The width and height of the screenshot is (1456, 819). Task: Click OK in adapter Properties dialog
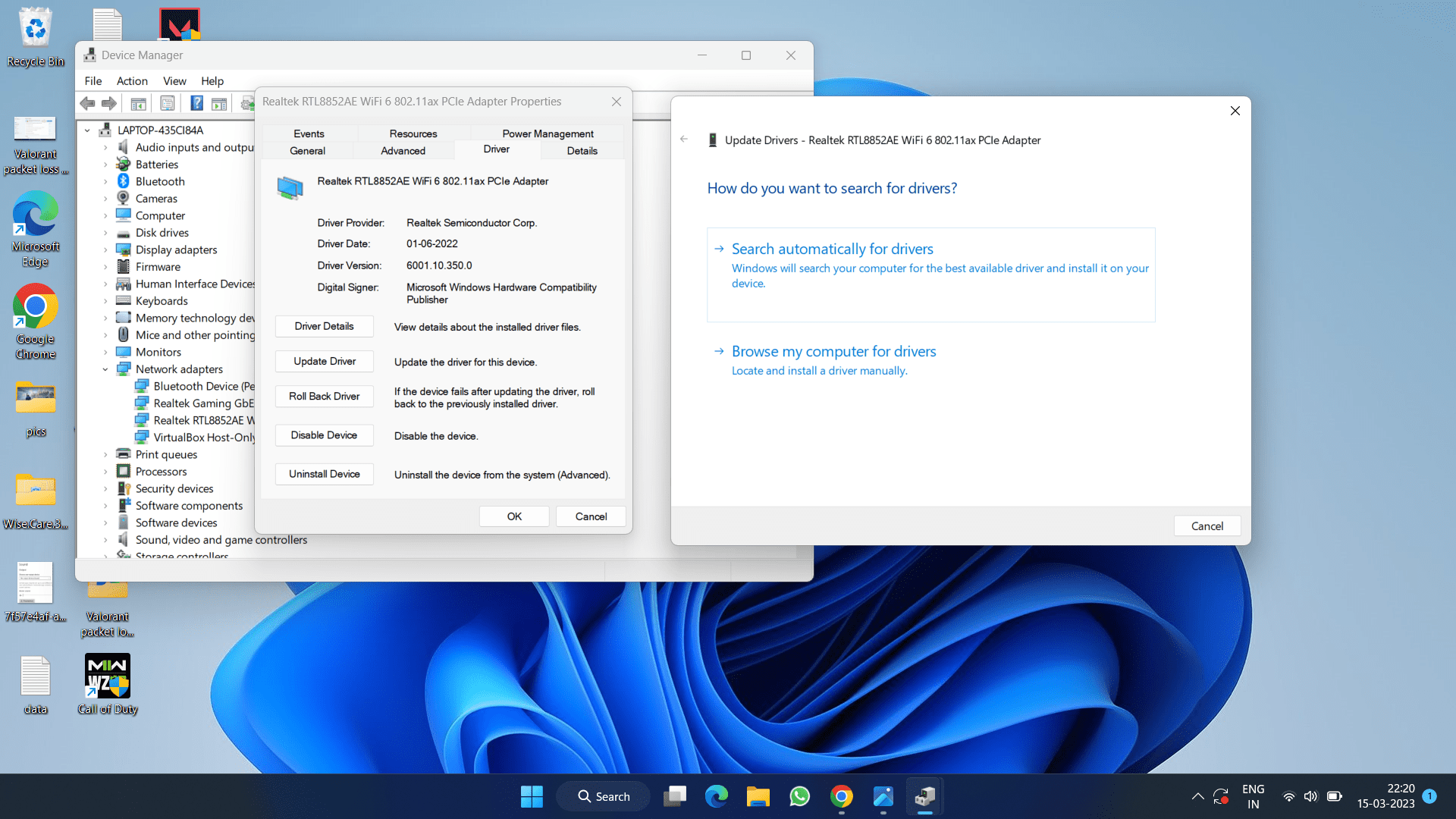514,516
